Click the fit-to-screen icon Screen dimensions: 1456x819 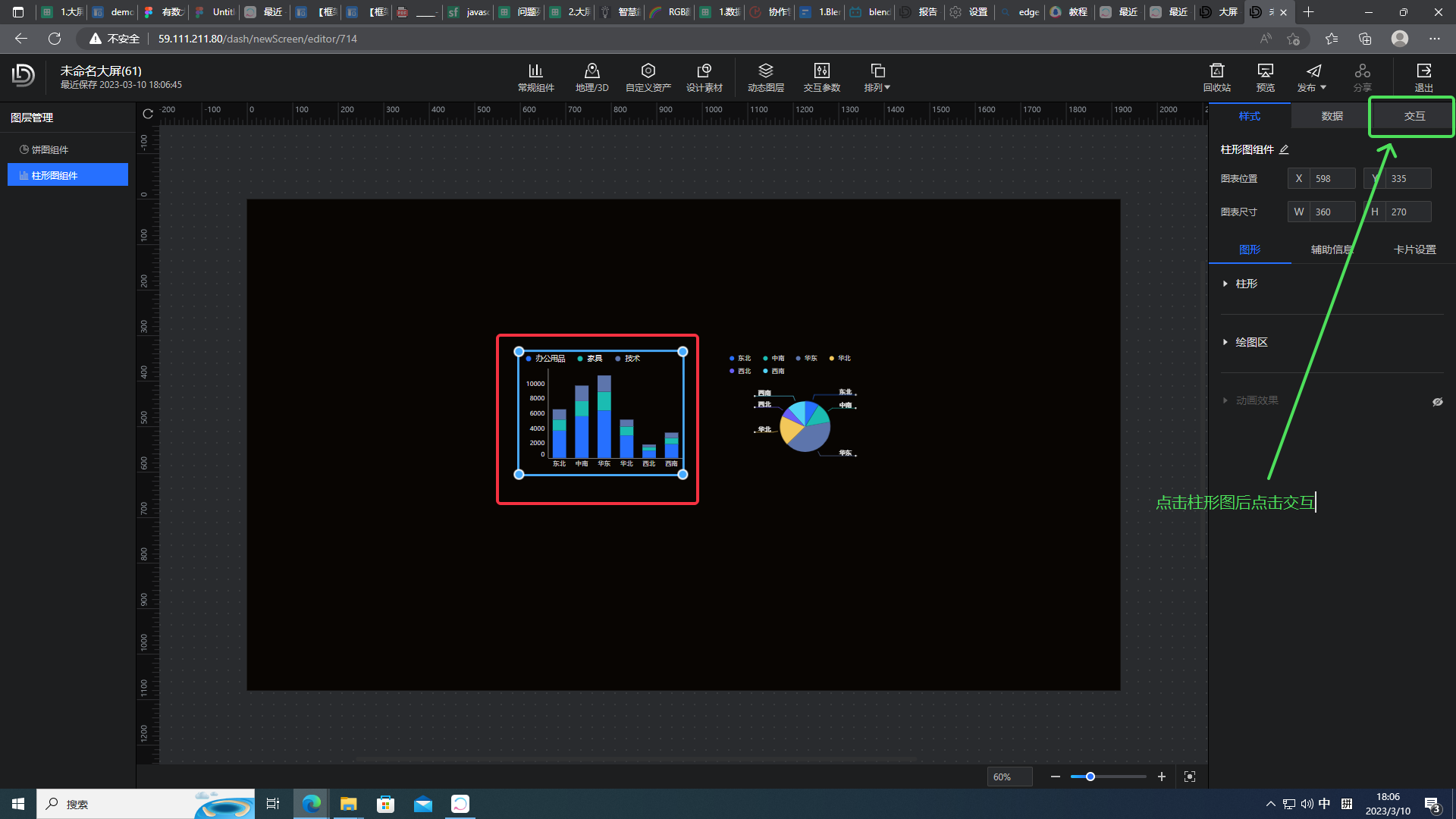1190,777
